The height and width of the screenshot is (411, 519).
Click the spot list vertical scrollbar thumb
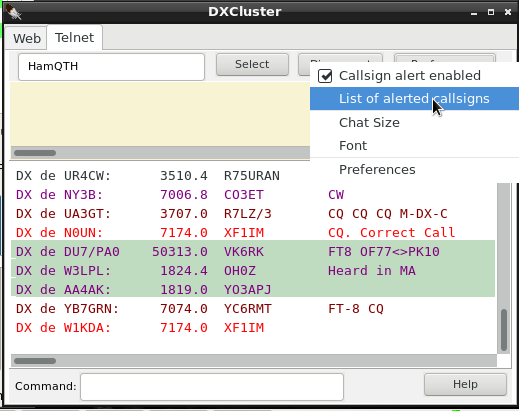pyautogui.click(x=504, y=330)
